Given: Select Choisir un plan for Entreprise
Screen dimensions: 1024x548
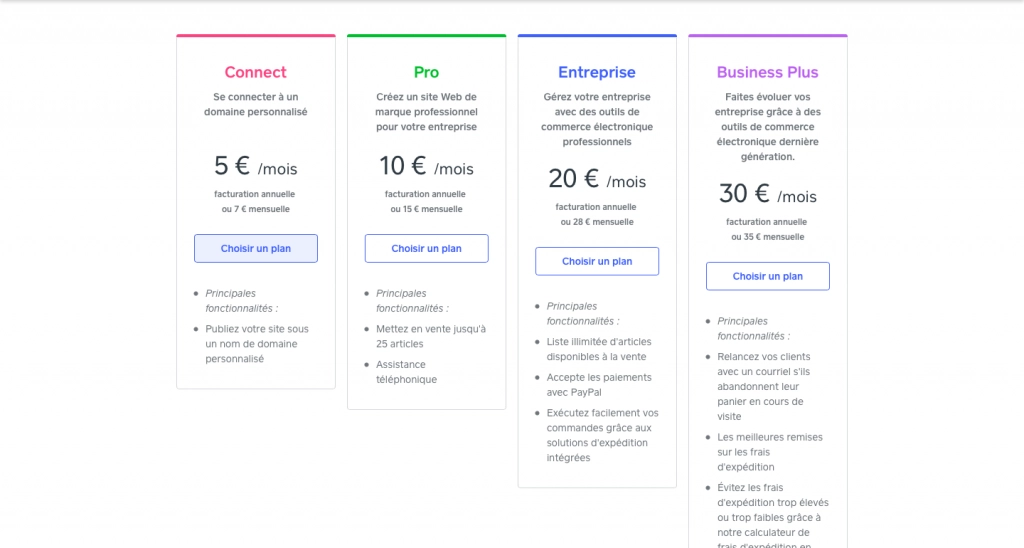Looking at the screenshot, I should 597,261.
